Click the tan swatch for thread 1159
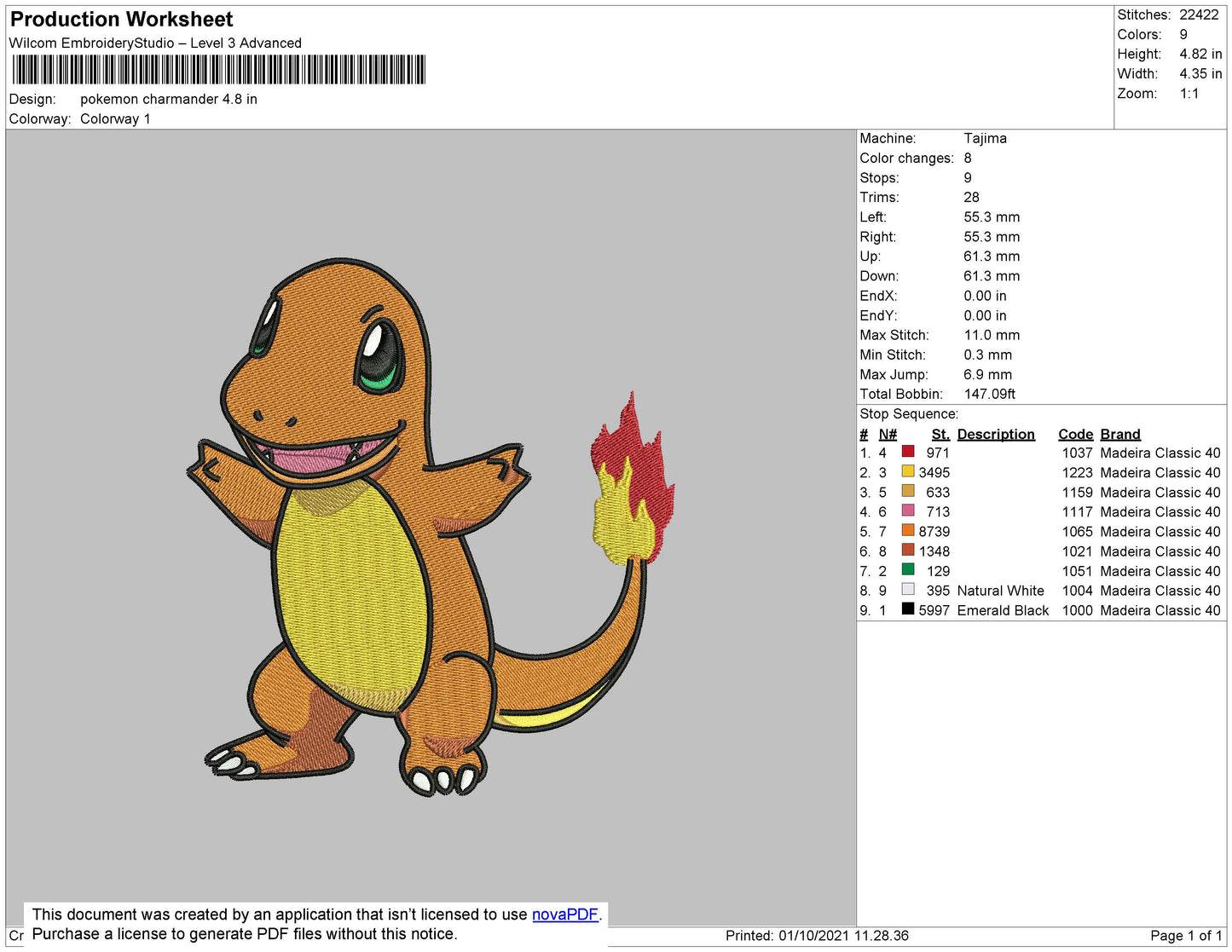The image size is (1232, 952). [908, 491]
